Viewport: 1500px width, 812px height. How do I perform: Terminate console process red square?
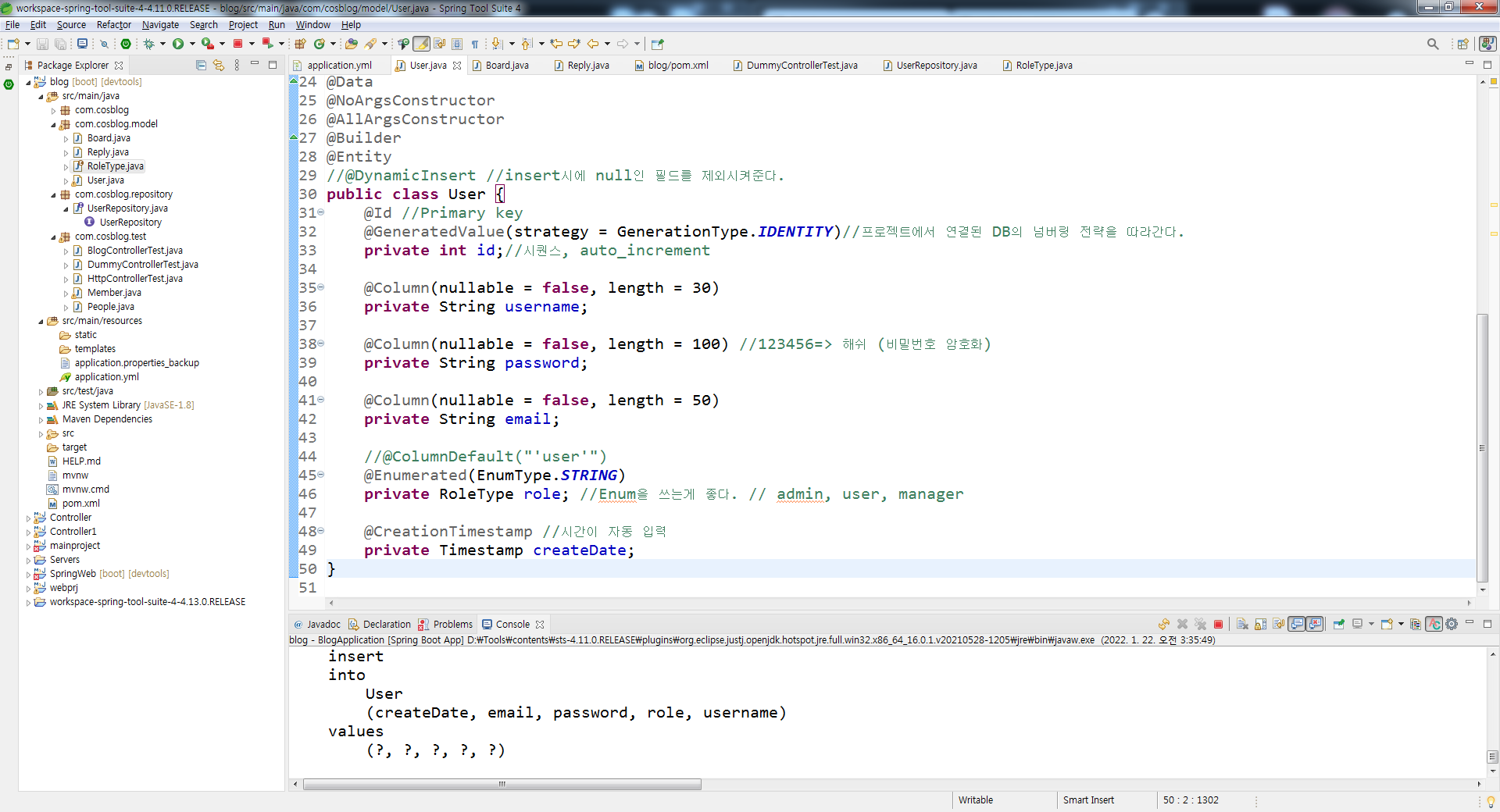click(1218, 624)
